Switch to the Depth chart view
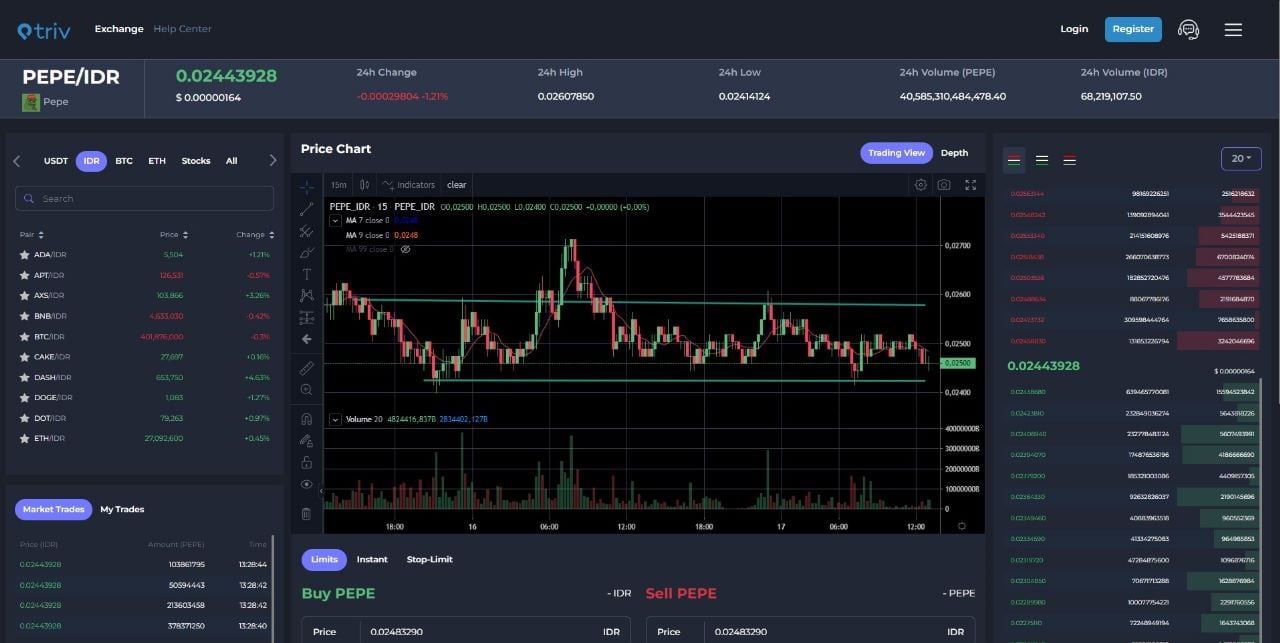Screen dimensions: 1280x643 coord(954,152)
